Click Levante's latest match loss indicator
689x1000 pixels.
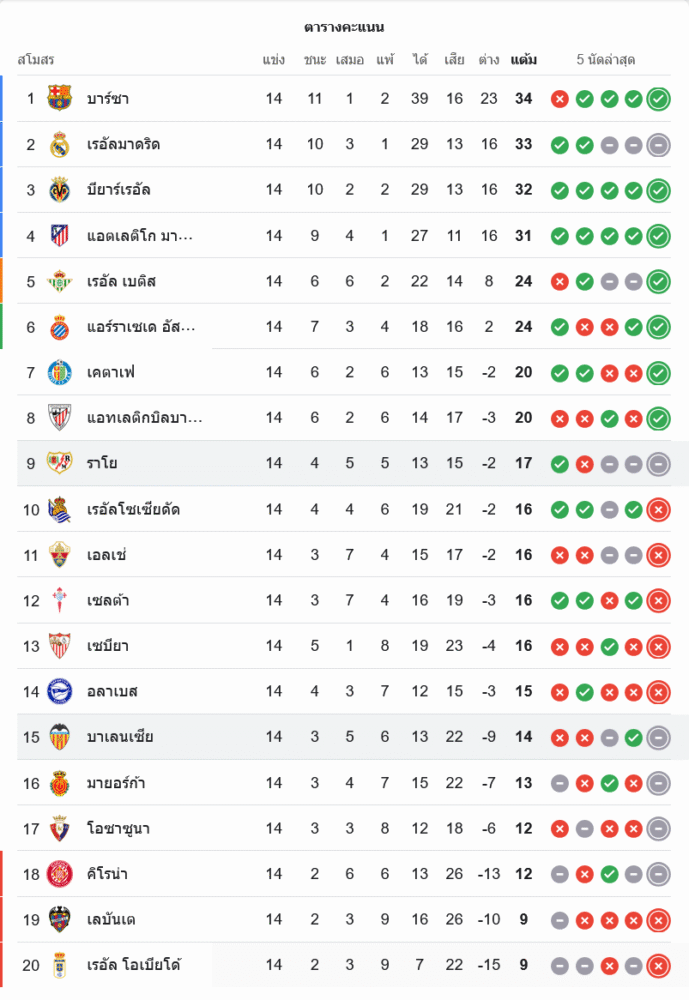tap(658, 920)
